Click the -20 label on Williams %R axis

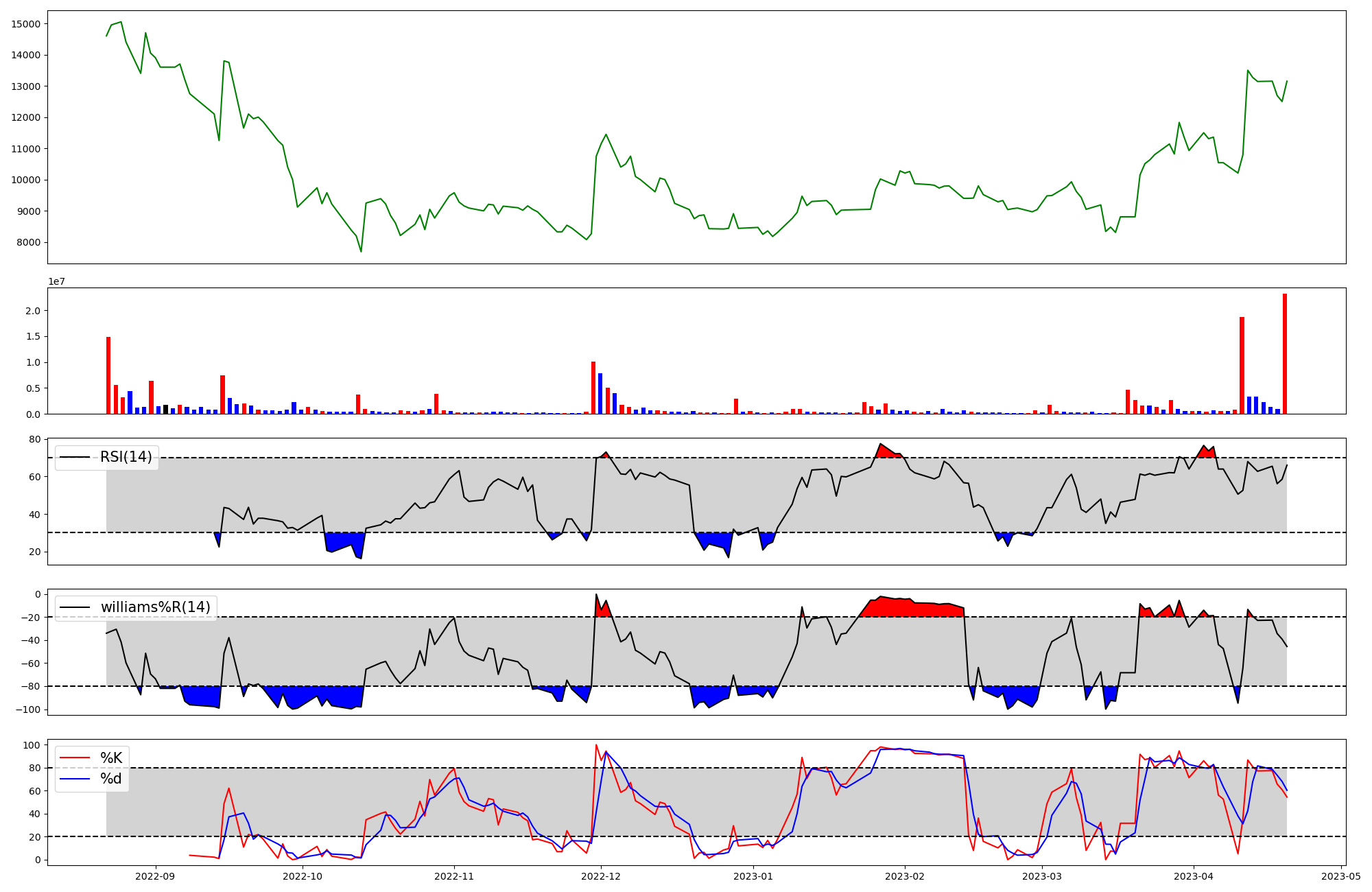pos(31,618)
